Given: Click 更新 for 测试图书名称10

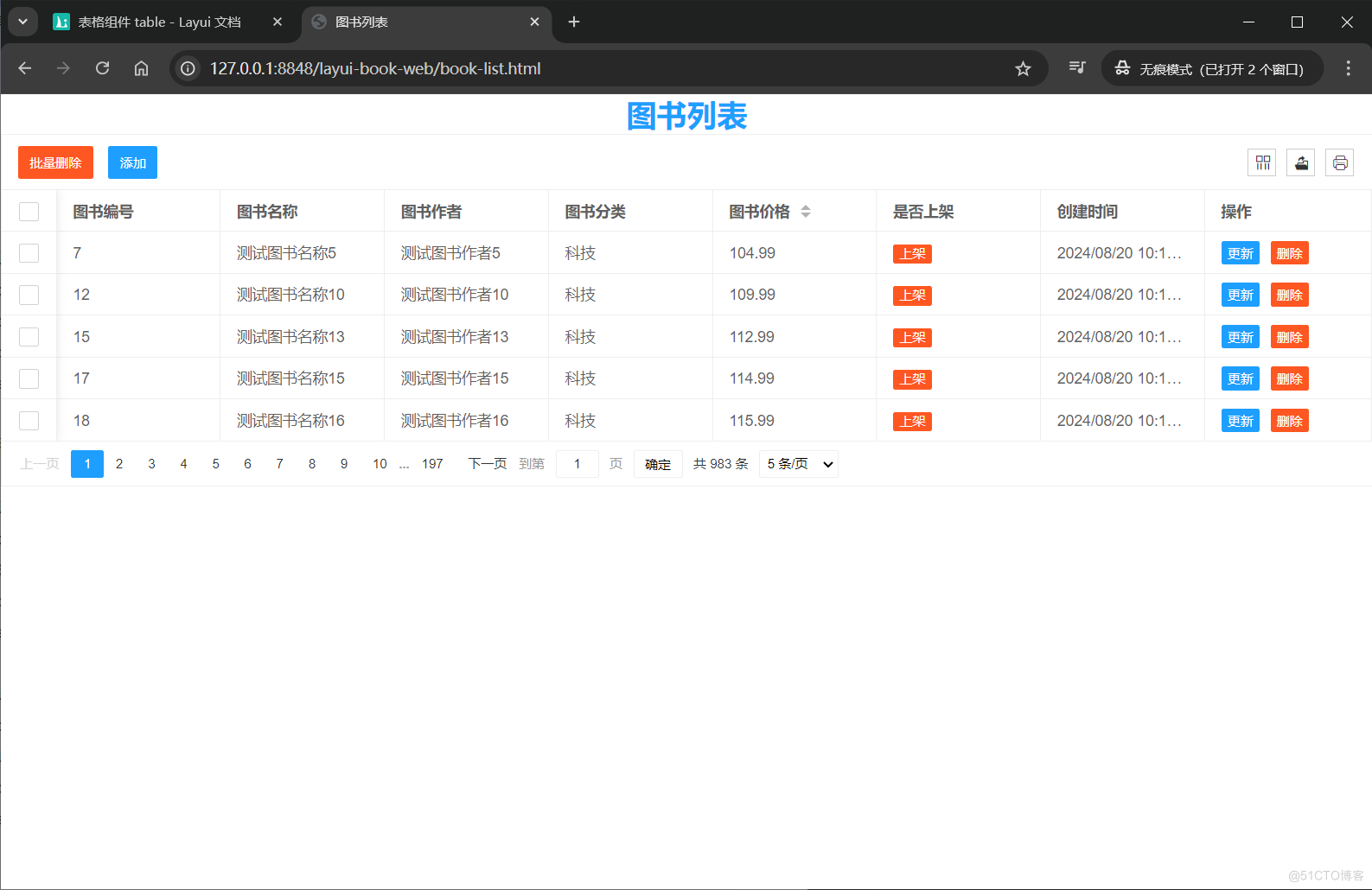Looking at the screenshot, I should click(1240, 295).
